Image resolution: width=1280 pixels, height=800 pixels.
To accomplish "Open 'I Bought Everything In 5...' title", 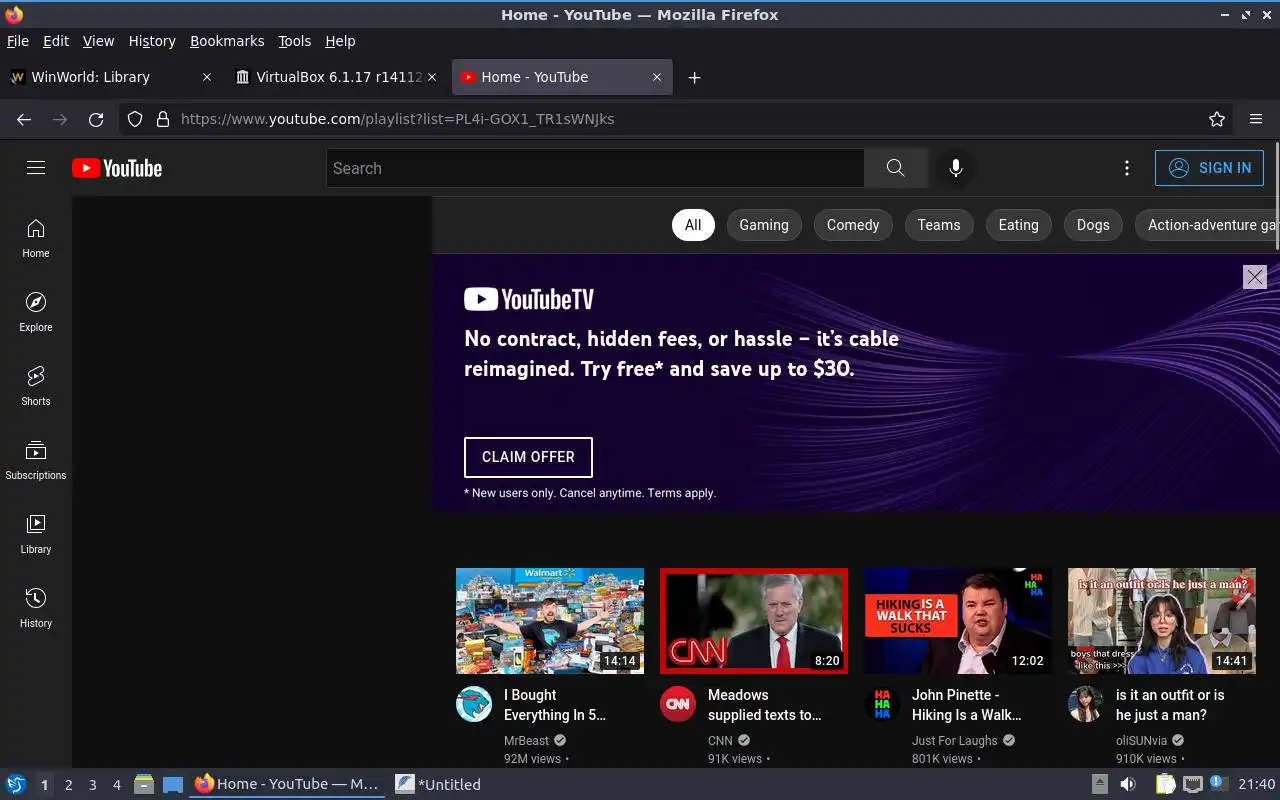I will (x=555, y=705).
